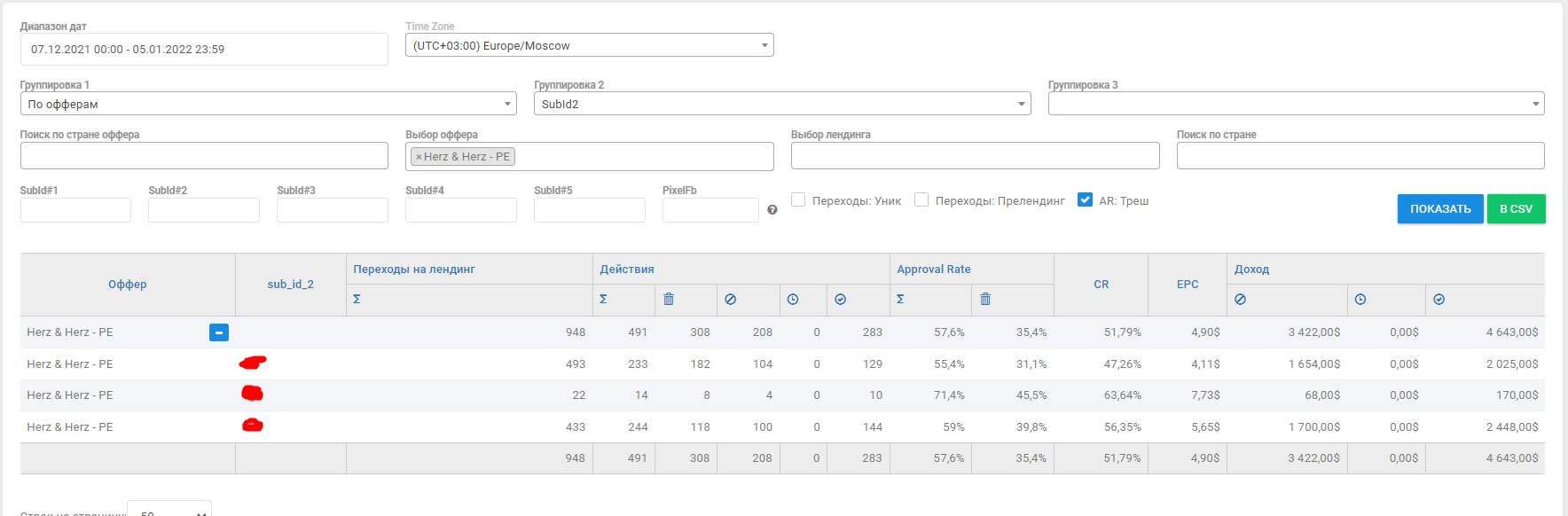Click the sigma icon under Approval Rate
The height and width of the screenshot is (516, 1568).
point(900,300)
